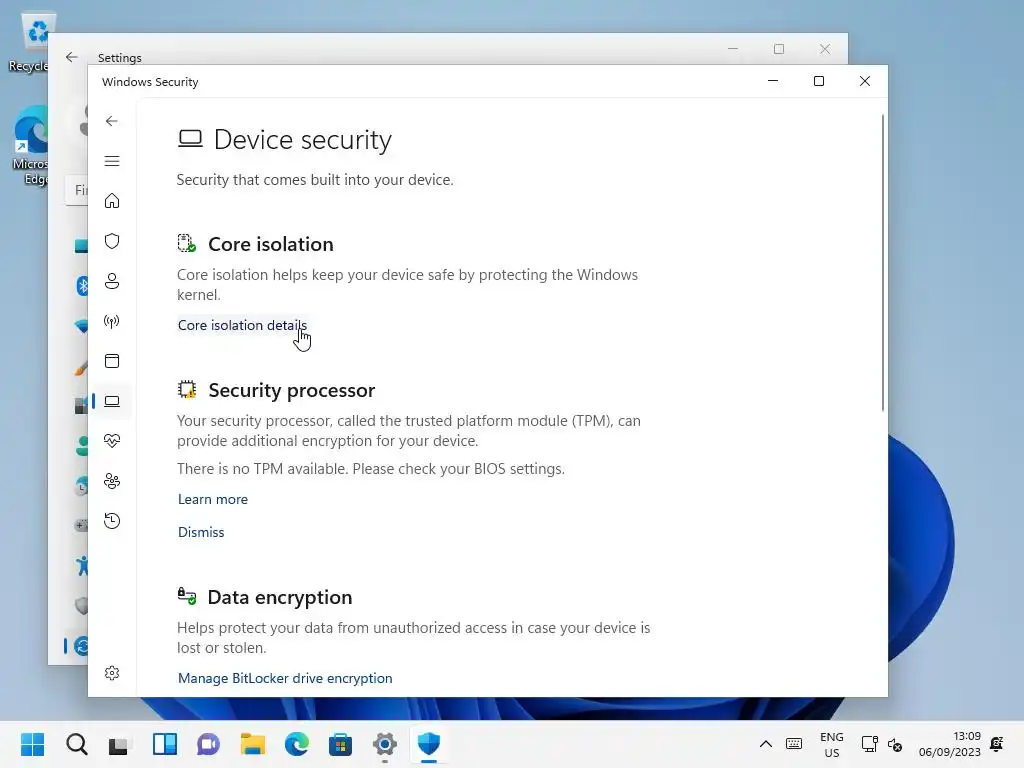Image resolution: width=1024 pixels, height=768 pixels.
Task: Click Windows Security taskbar shield icon
Action: (x=428, y=744)
